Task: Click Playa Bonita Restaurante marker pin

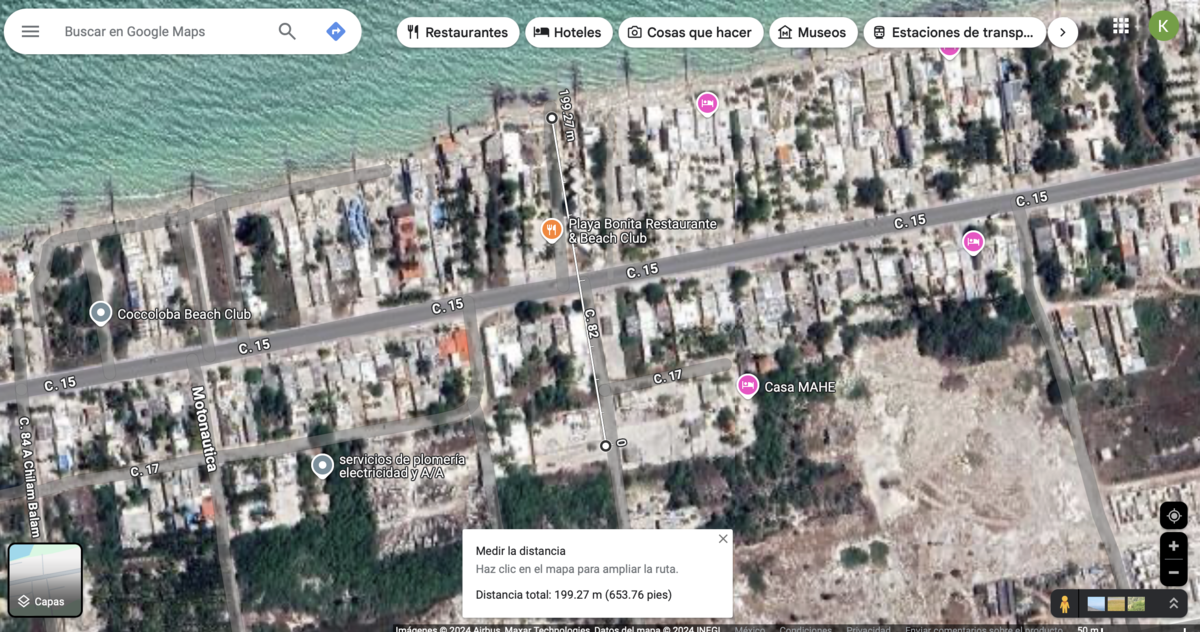Action: click(551, 230)
